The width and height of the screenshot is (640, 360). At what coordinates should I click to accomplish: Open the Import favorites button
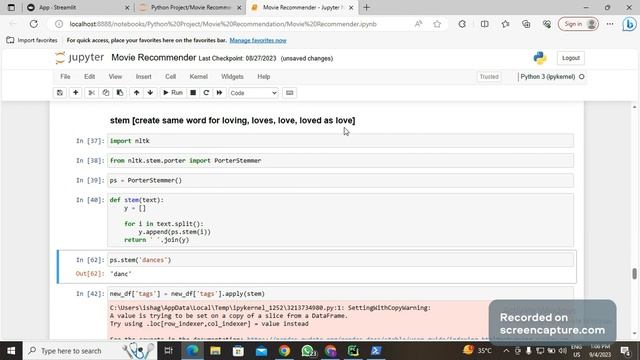[32, 40]
